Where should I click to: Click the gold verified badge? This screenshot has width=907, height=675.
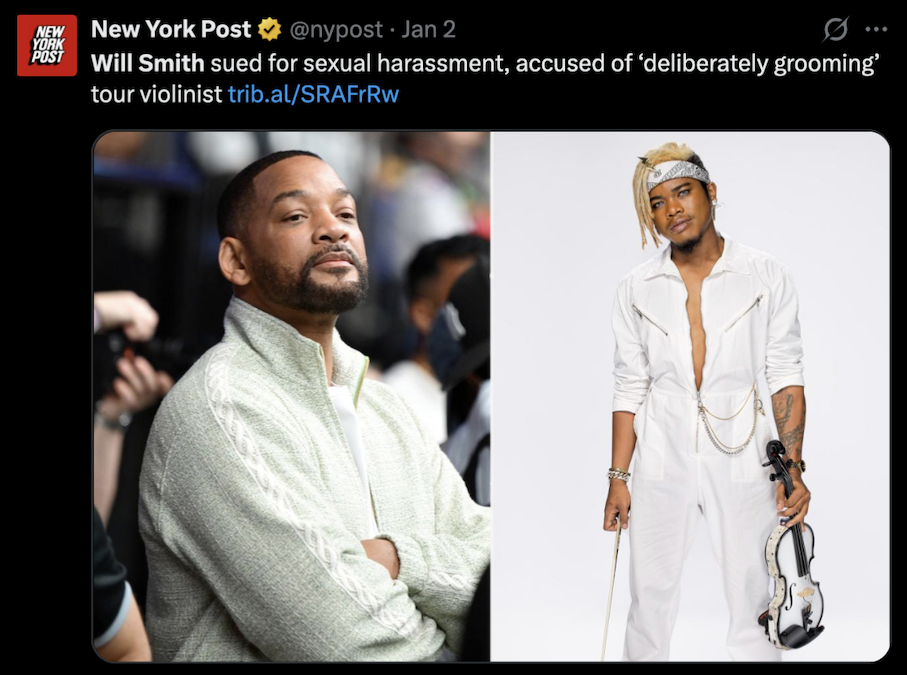(269, 29)
